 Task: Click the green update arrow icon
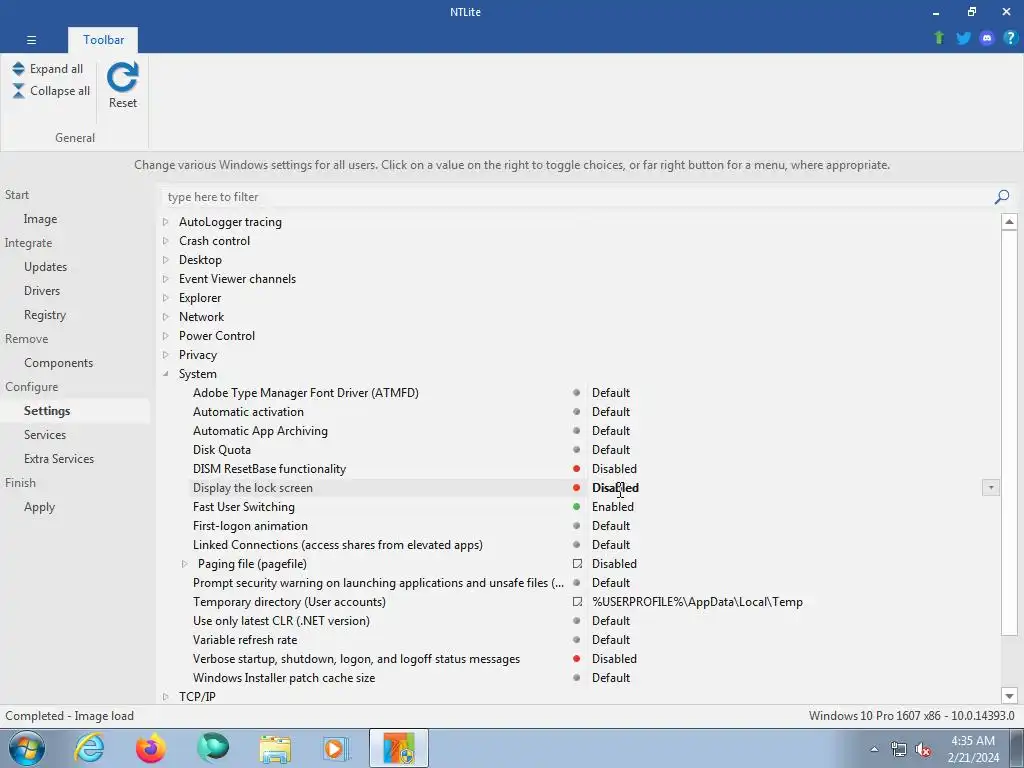tap(939, 38)
